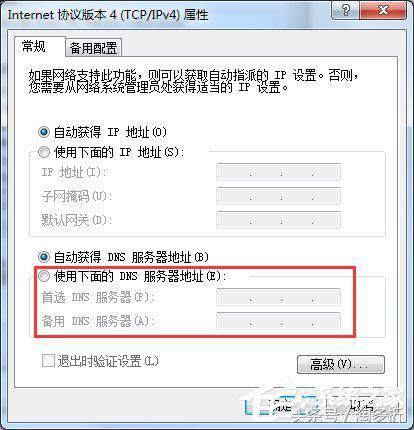This screenshot has height=430, width=414.
Task: Select 自动获得 IP 地址 radio button
Action: pos(44,132)
